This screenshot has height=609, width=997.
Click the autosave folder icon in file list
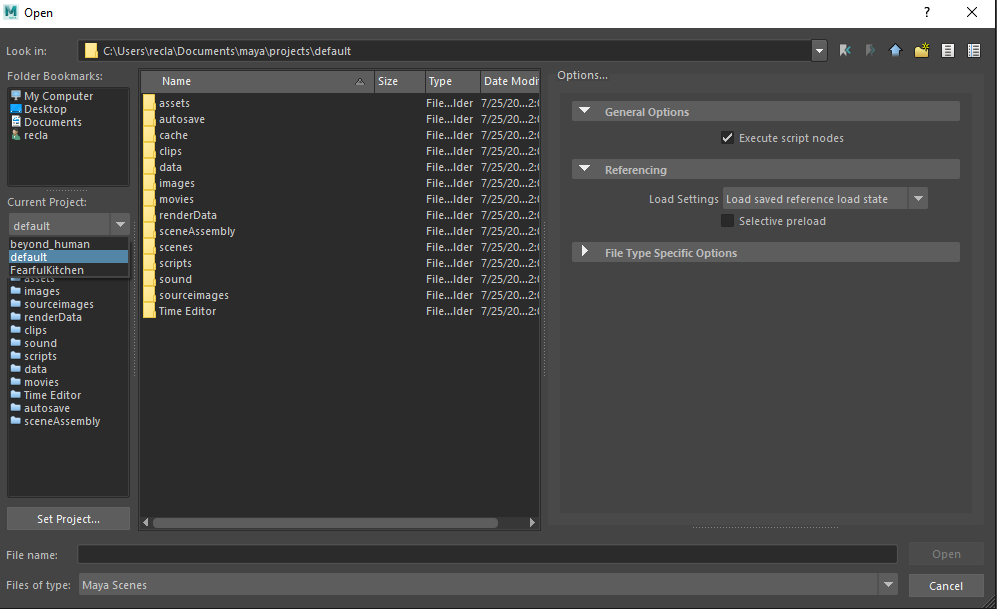149,119
